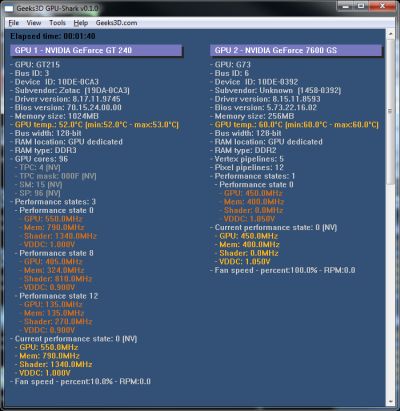This screenshot has height=411, width=400.
Task: Click Device ID: 10DE-0392 line
Action: pyautogui.click(x=254, y=82)
